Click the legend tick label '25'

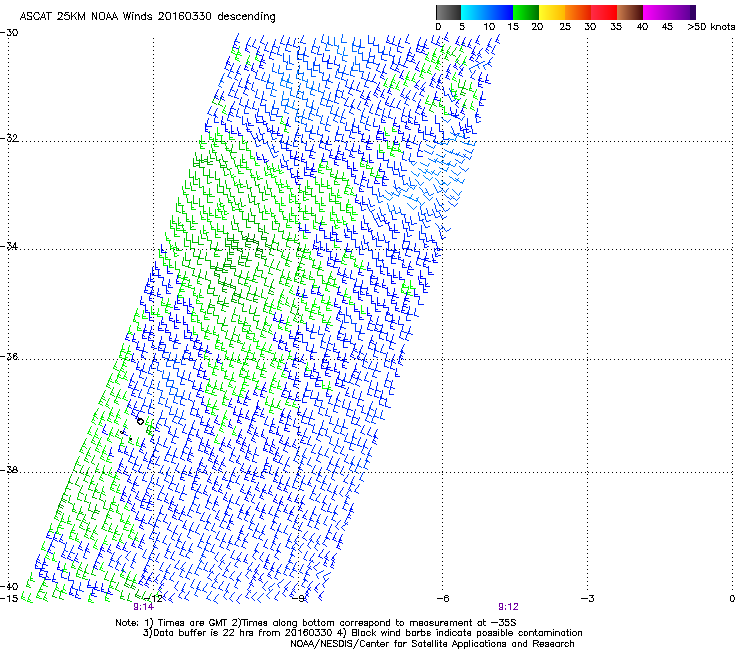tap(565, 27)
